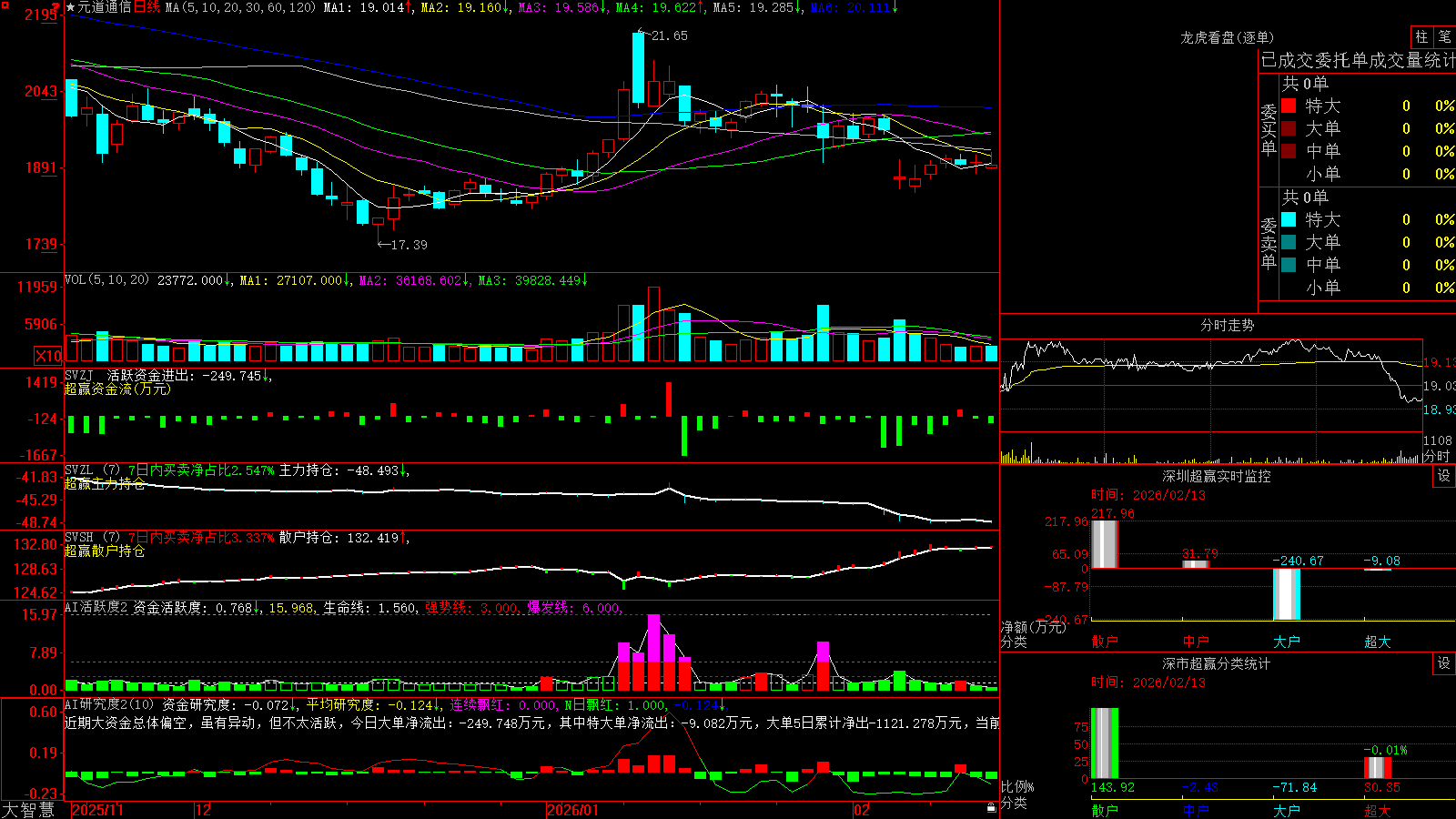
Task: Click the 2025/11 timeline marker
Action: [97, 810]
